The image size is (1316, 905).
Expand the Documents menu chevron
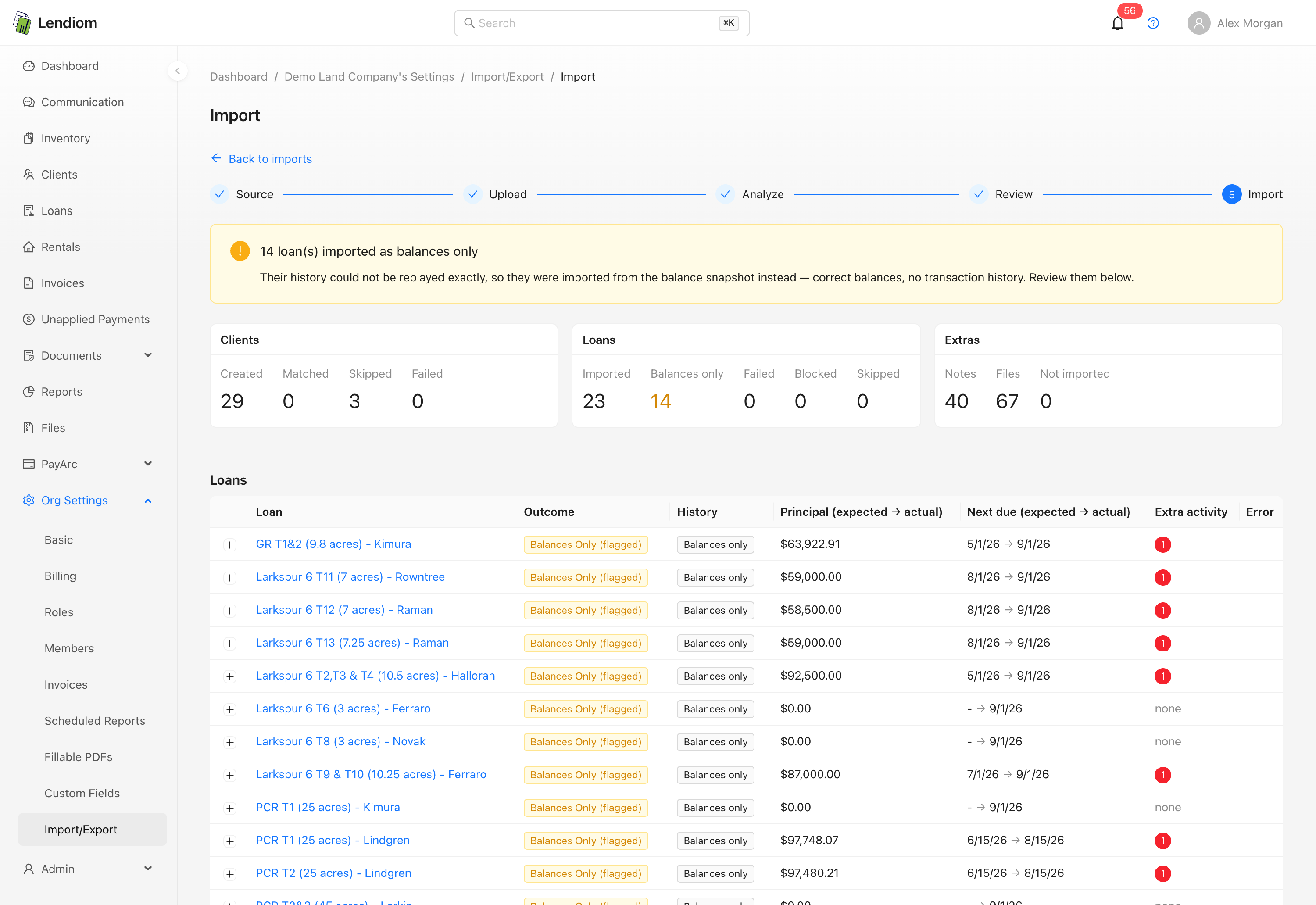(148, 355)
